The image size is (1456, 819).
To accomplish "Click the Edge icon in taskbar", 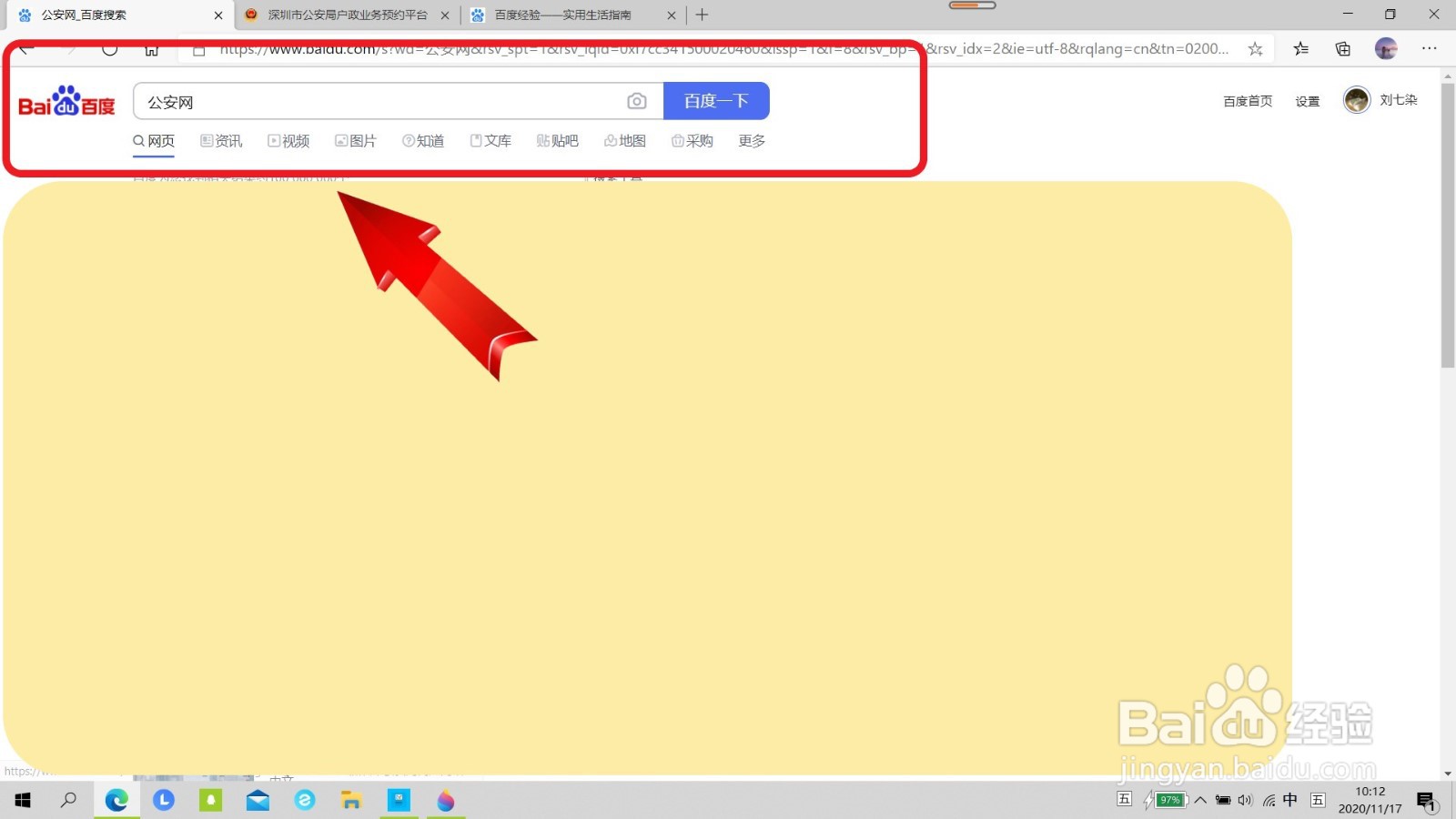I will 116,801.
